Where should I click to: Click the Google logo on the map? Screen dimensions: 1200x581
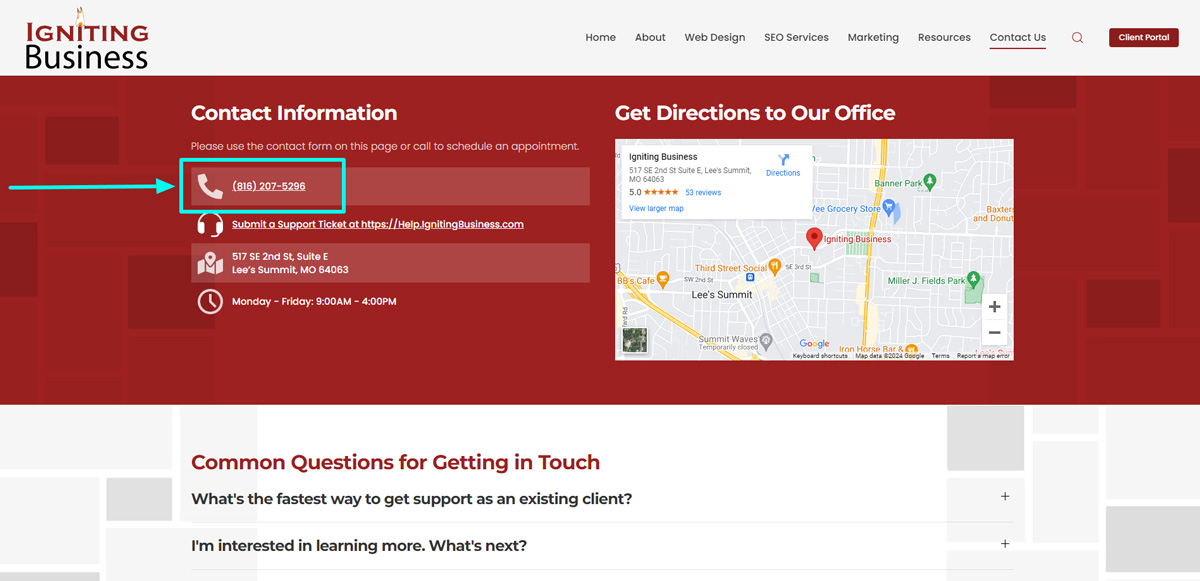coord(814,344)
